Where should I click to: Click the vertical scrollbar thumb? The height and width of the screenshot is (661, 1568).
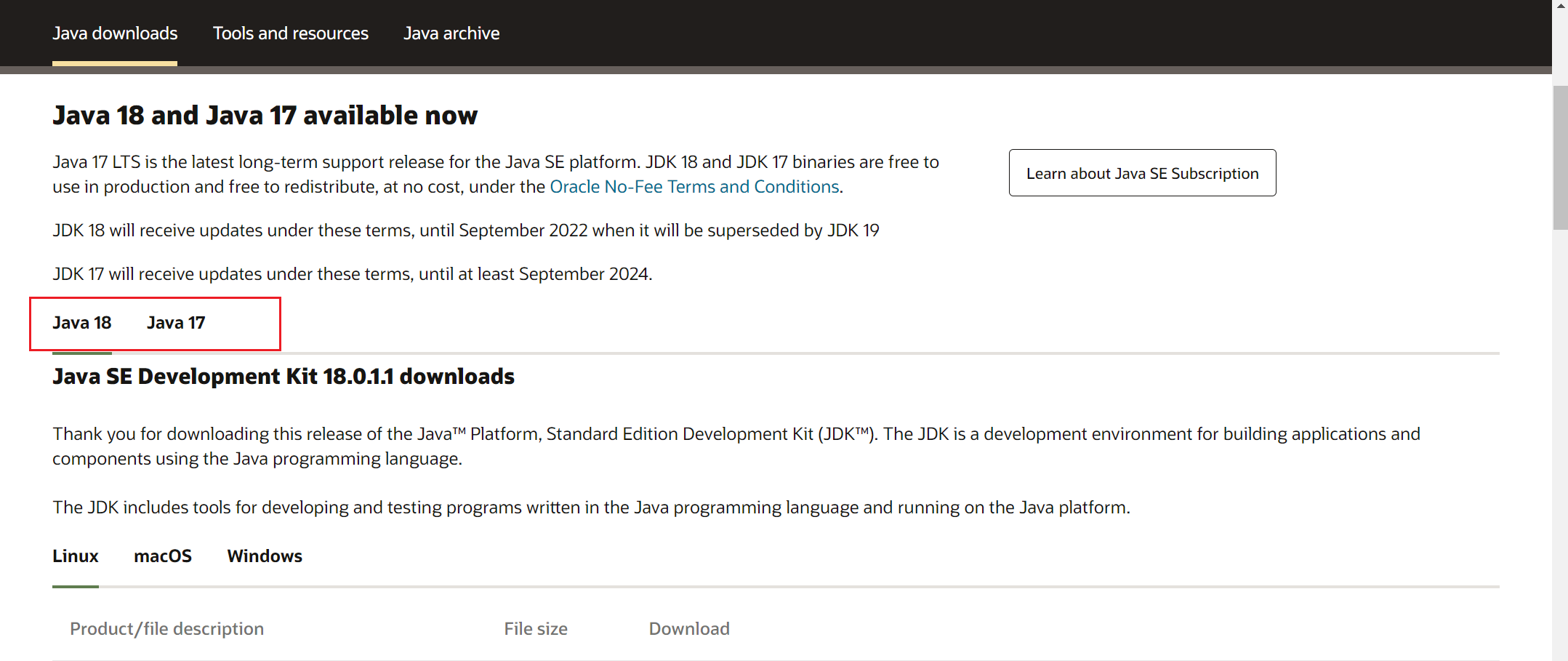(1560, 156)
